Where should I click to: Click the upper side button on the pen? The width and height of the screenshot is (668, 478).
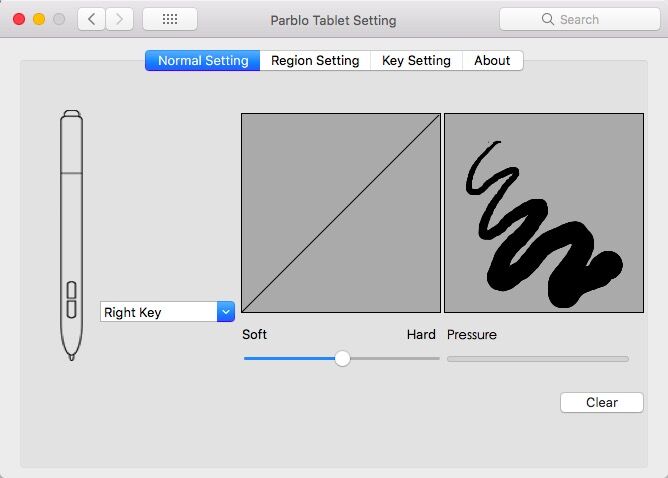(72, 290)
